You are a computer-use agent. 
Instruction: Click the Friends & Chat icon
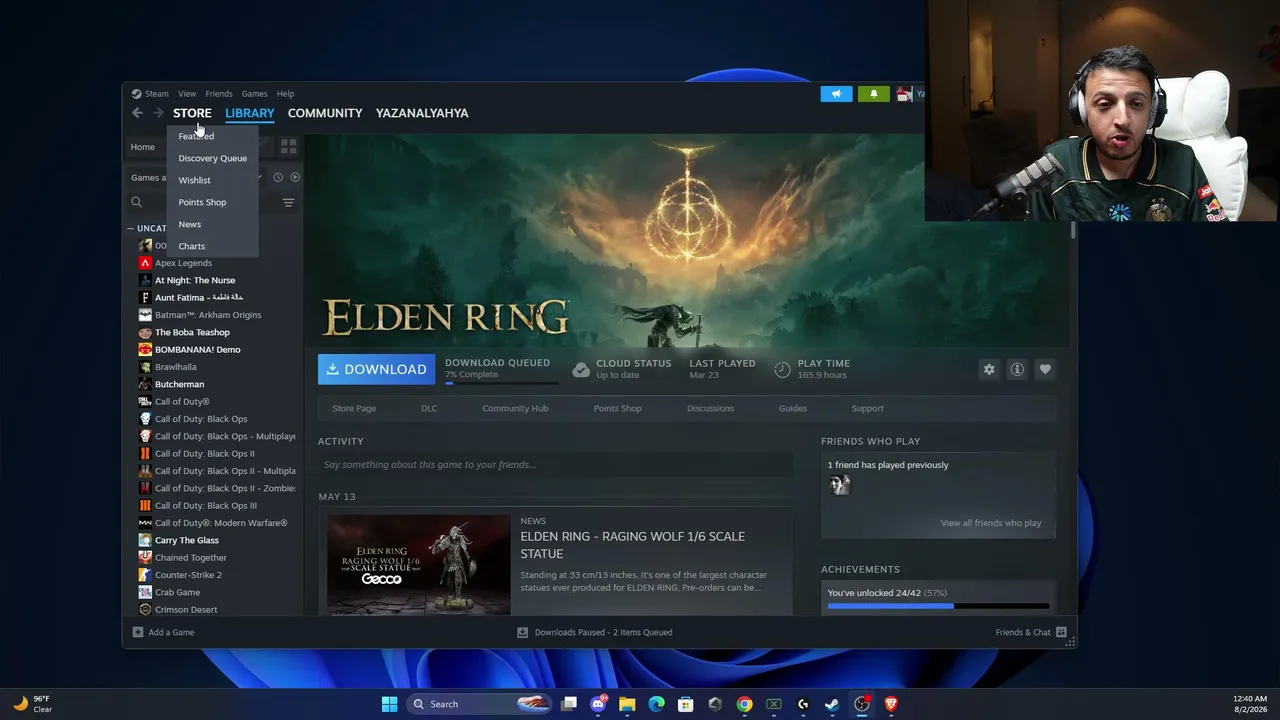tap(1061, 632)
